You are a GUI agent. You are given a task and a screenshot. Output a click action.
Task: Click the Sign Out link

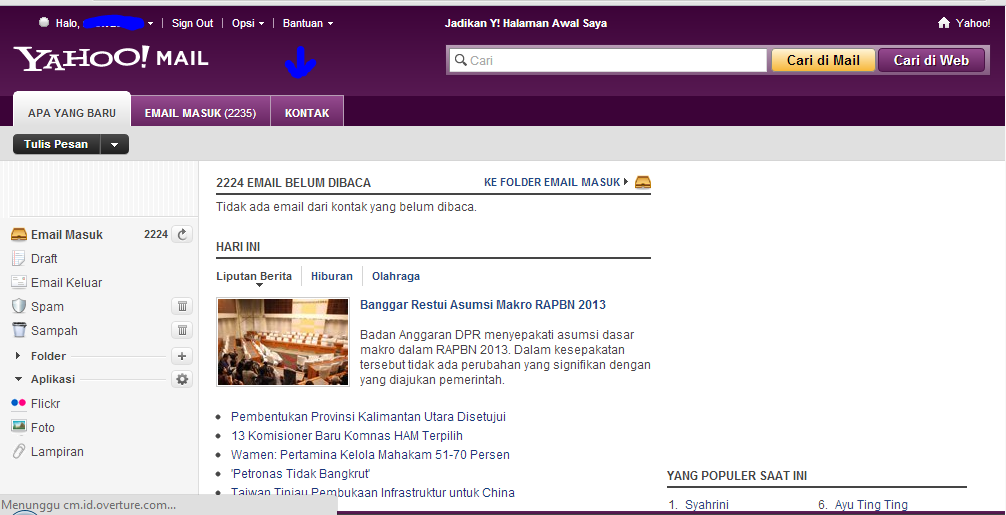(192, 23)
